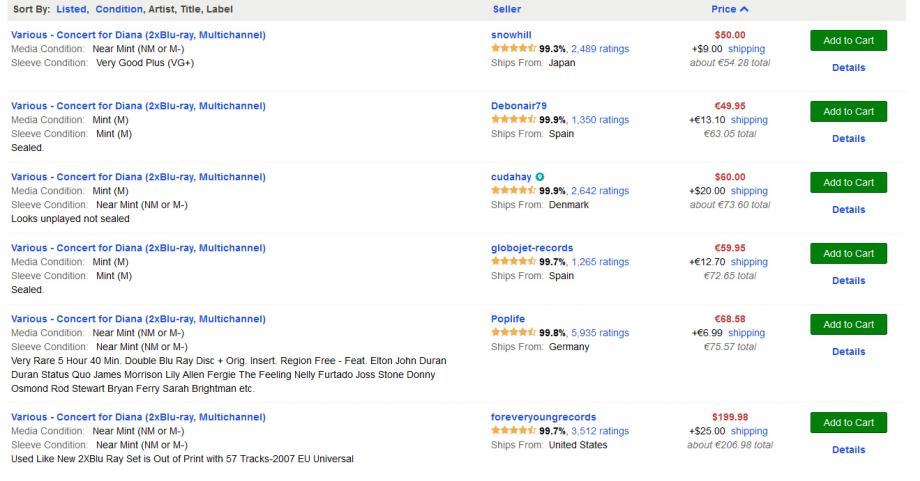920x481 pixels.
Task: View snowhill's 2,489 ratings
Action: 599,48
